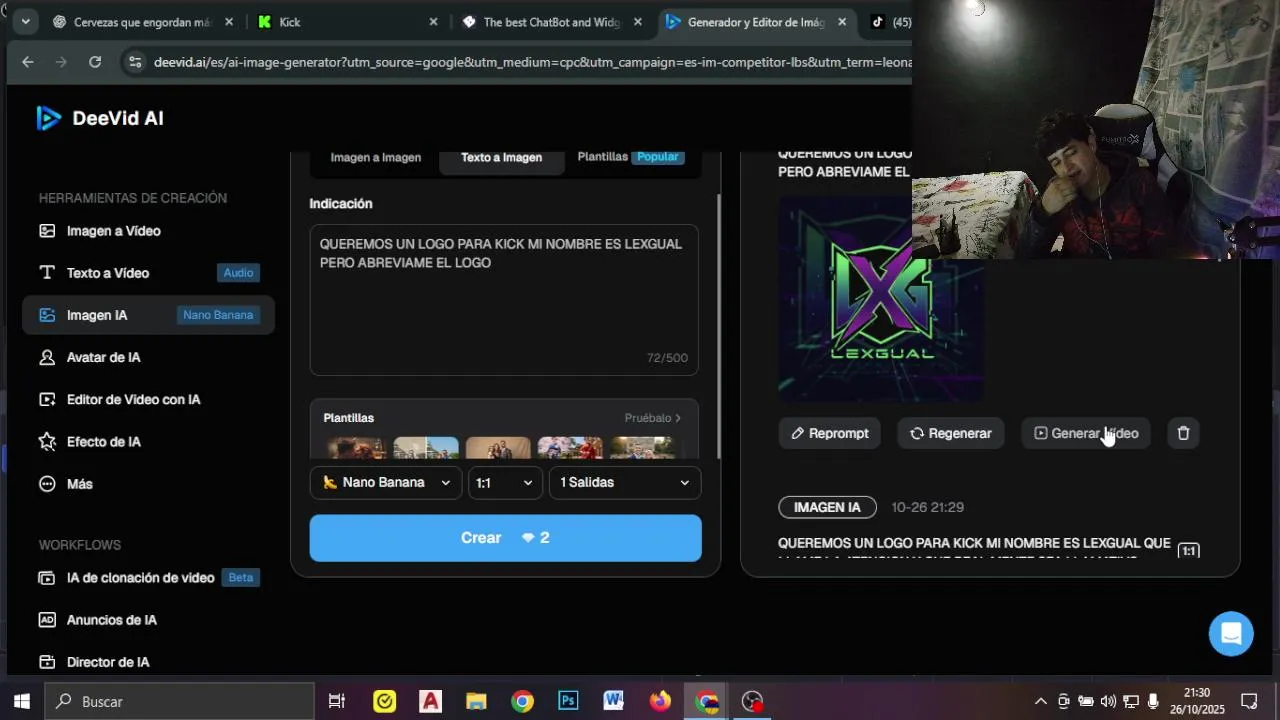Click the Indicación prompt text area

click(x=504, y=300)
